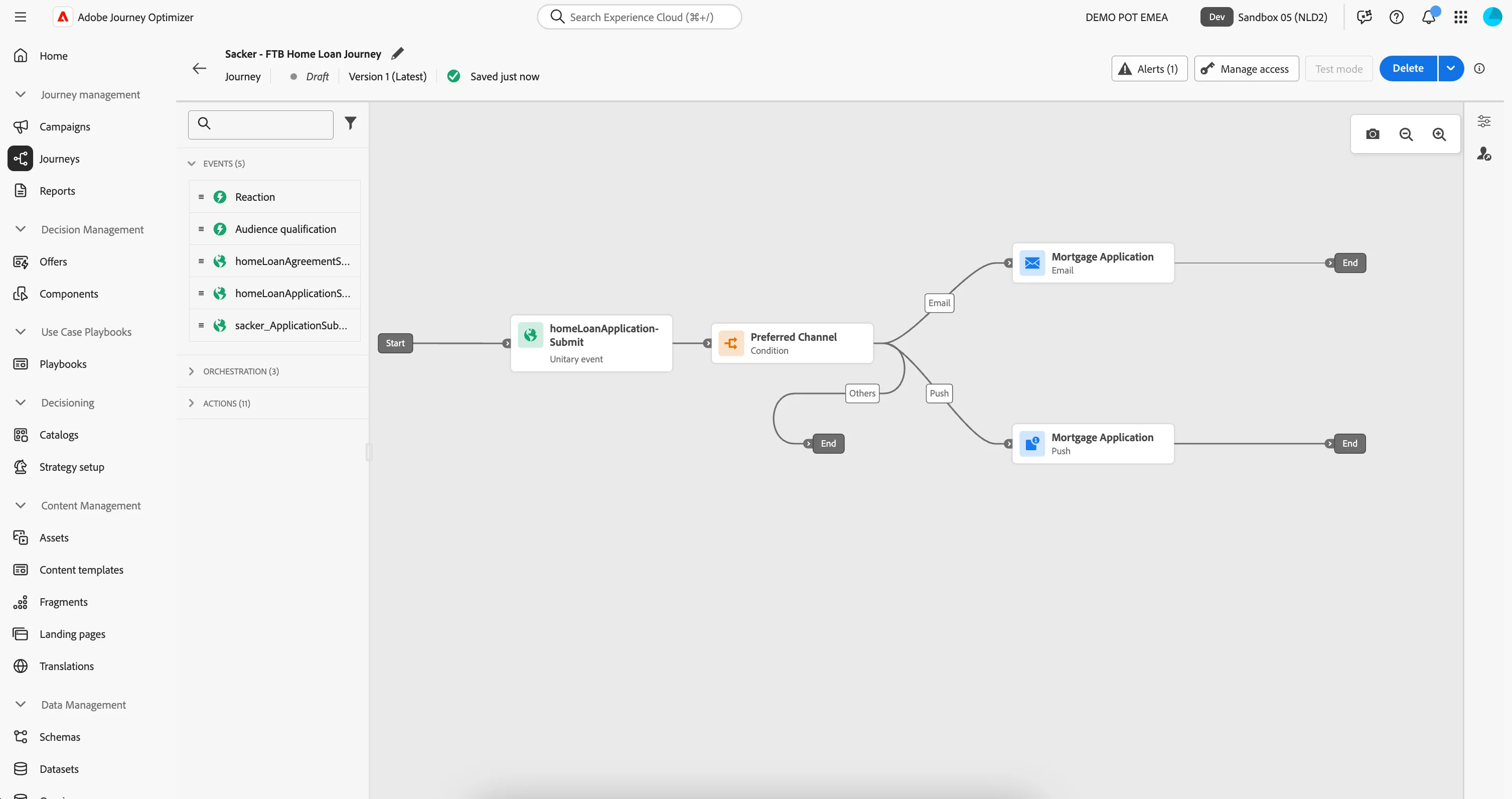Screen dimensions: 1512x799
Task: Click the Manage access button
Action: (1246, 69)
